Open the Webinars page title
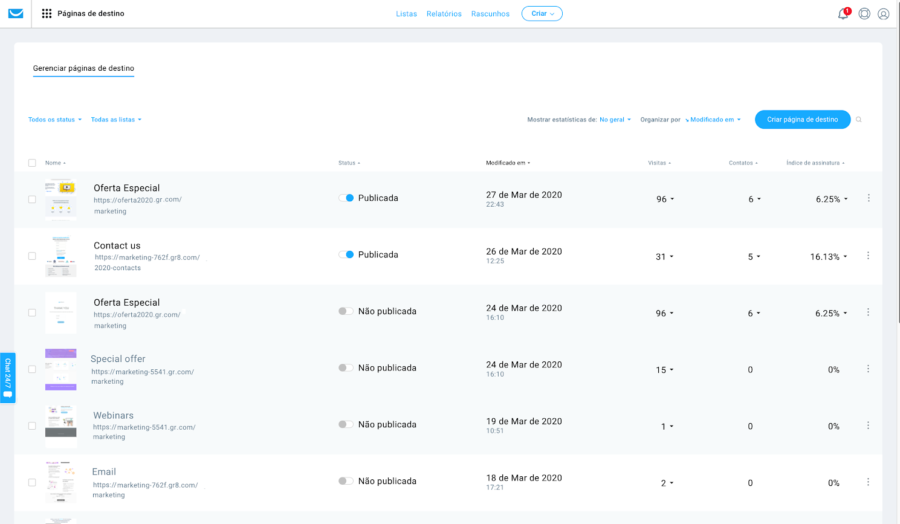The image size is (900, 524). click(113, 416)
